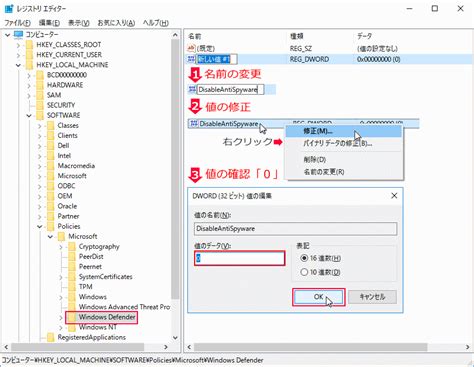Click the Macromedia folder icon
The height and width of the screenshot is (367, 474).
51,166
